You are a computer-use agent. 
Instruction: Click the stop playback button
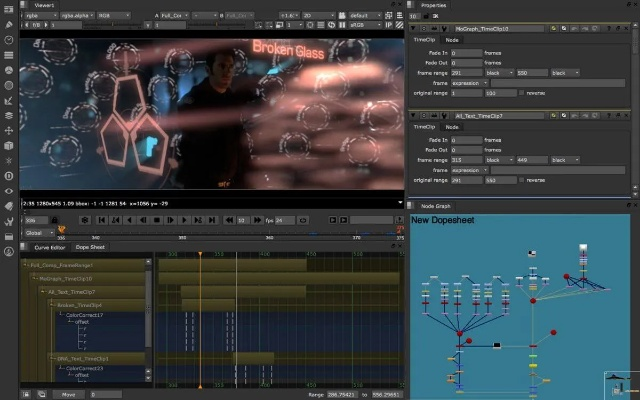coord(157,220)
